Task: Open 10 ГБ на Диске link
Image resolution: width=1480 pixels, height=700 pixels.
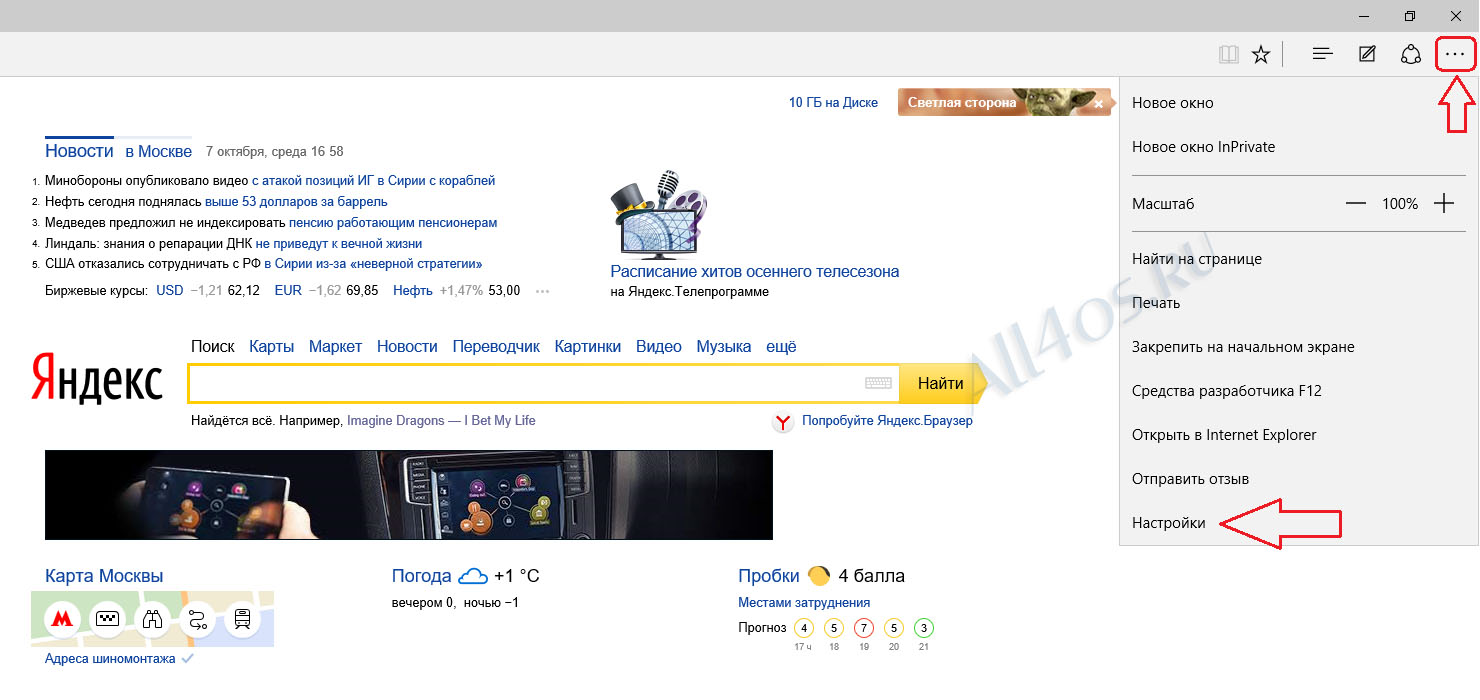Action: (833, 103)
